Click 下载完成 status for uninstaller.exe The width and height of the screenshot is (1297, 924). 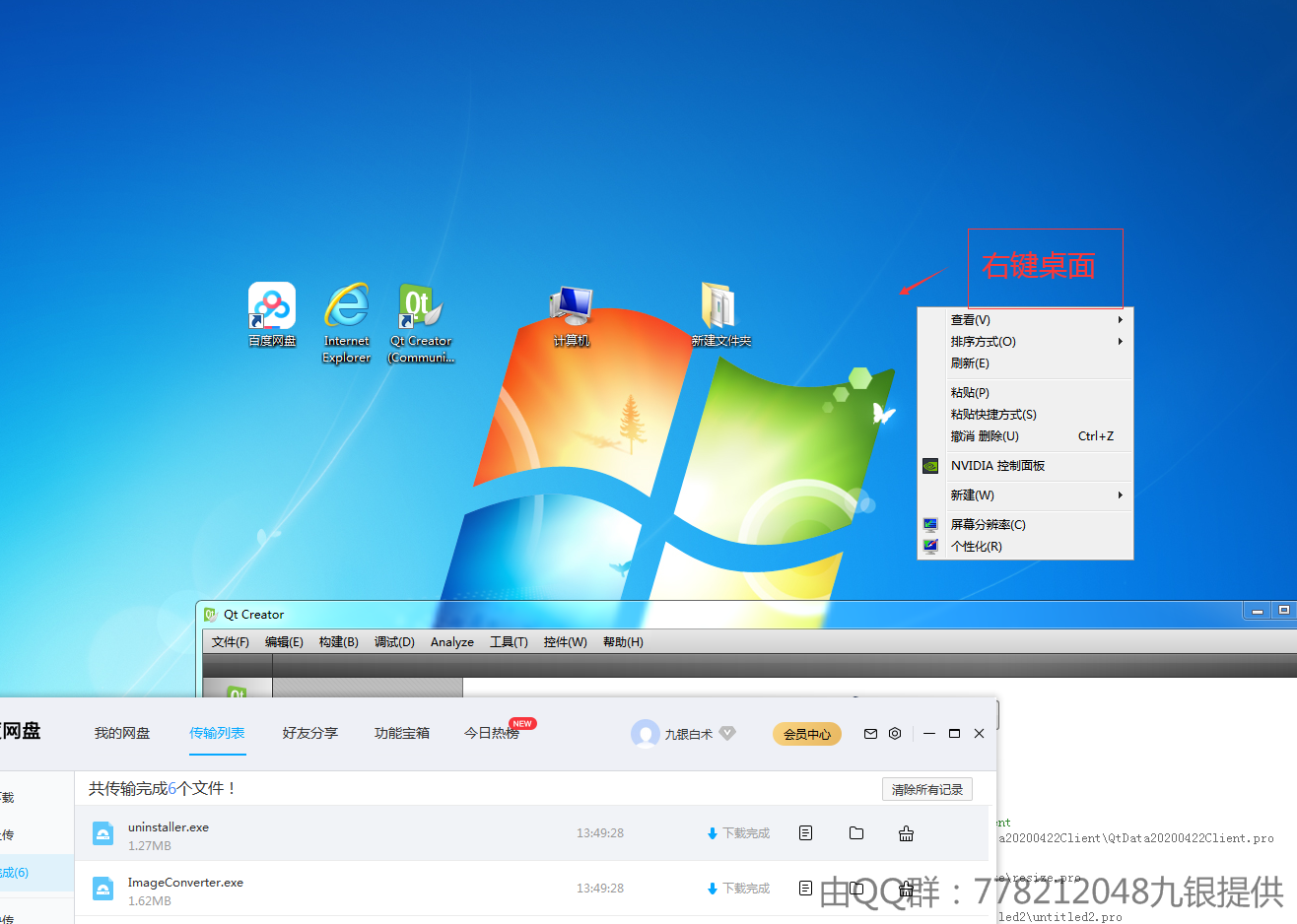point(738,833)
